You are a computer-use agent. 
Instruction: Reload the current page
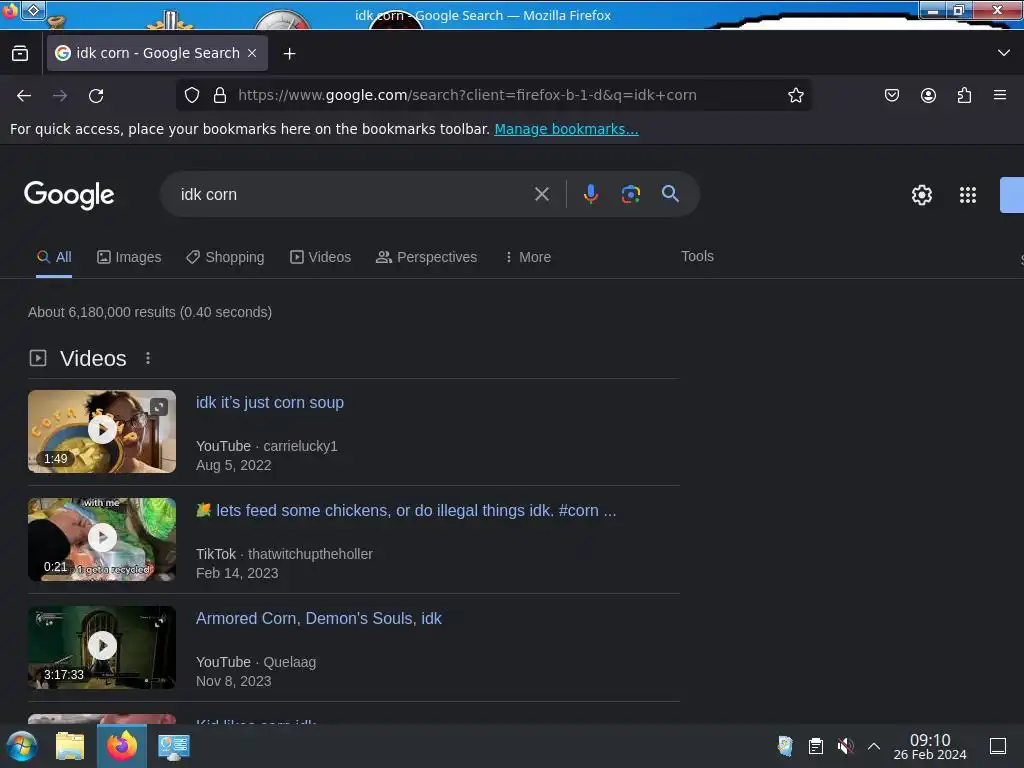pos(96,95)
